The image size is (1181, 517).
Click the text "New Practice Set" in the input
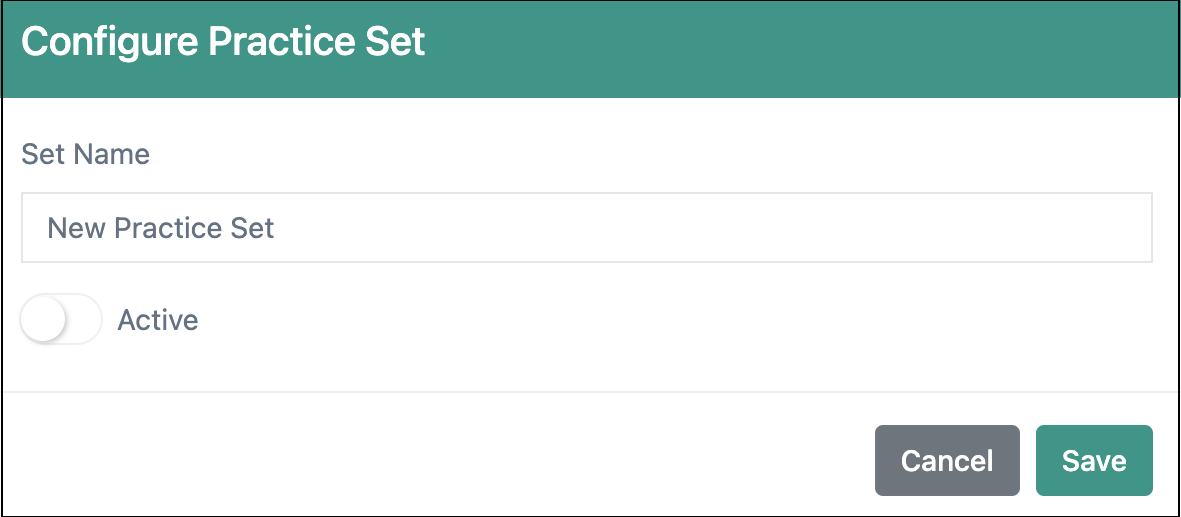(x=161, y=228)
